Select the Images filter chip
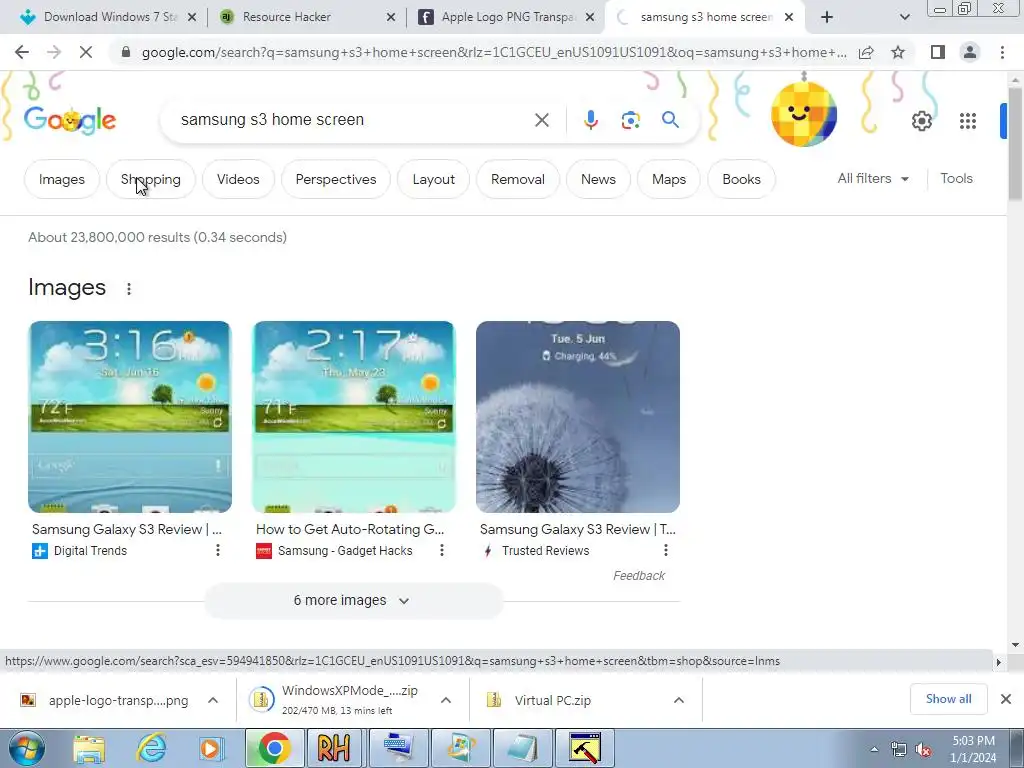1024x768 pixels. [x=62, y=179]
